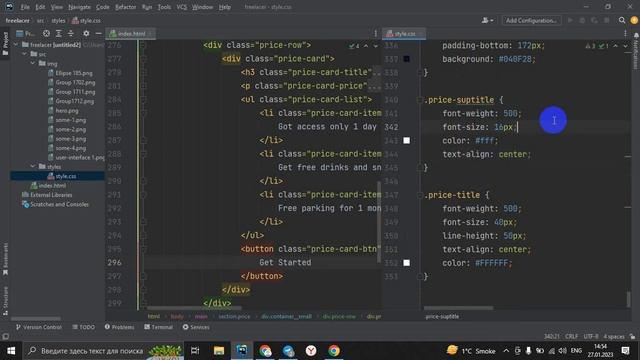
Task: Open the Version Control tool window
Action: tap(39, 327)
